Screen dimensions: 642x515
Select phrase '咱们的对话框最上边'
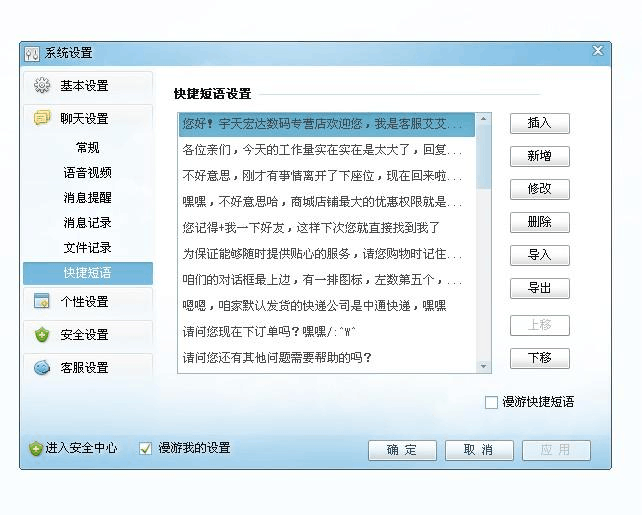[x=327, y=280]
